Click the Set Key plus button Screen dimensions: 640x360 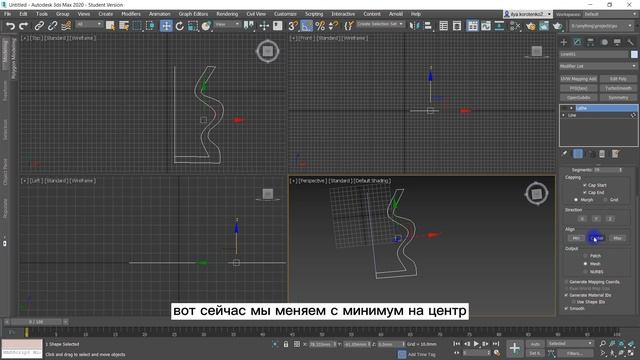pos(514,348)
